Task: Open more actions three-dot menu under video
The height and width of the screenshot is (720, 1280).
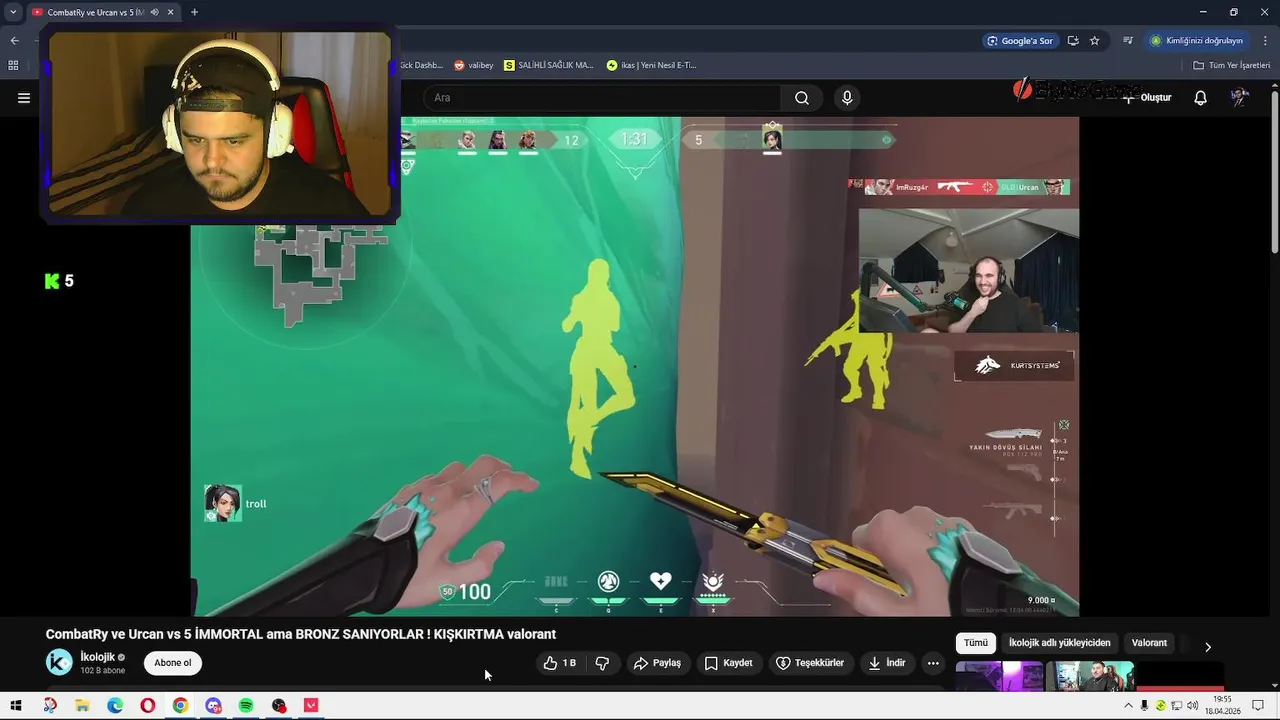Action: (x=933, y=663)
